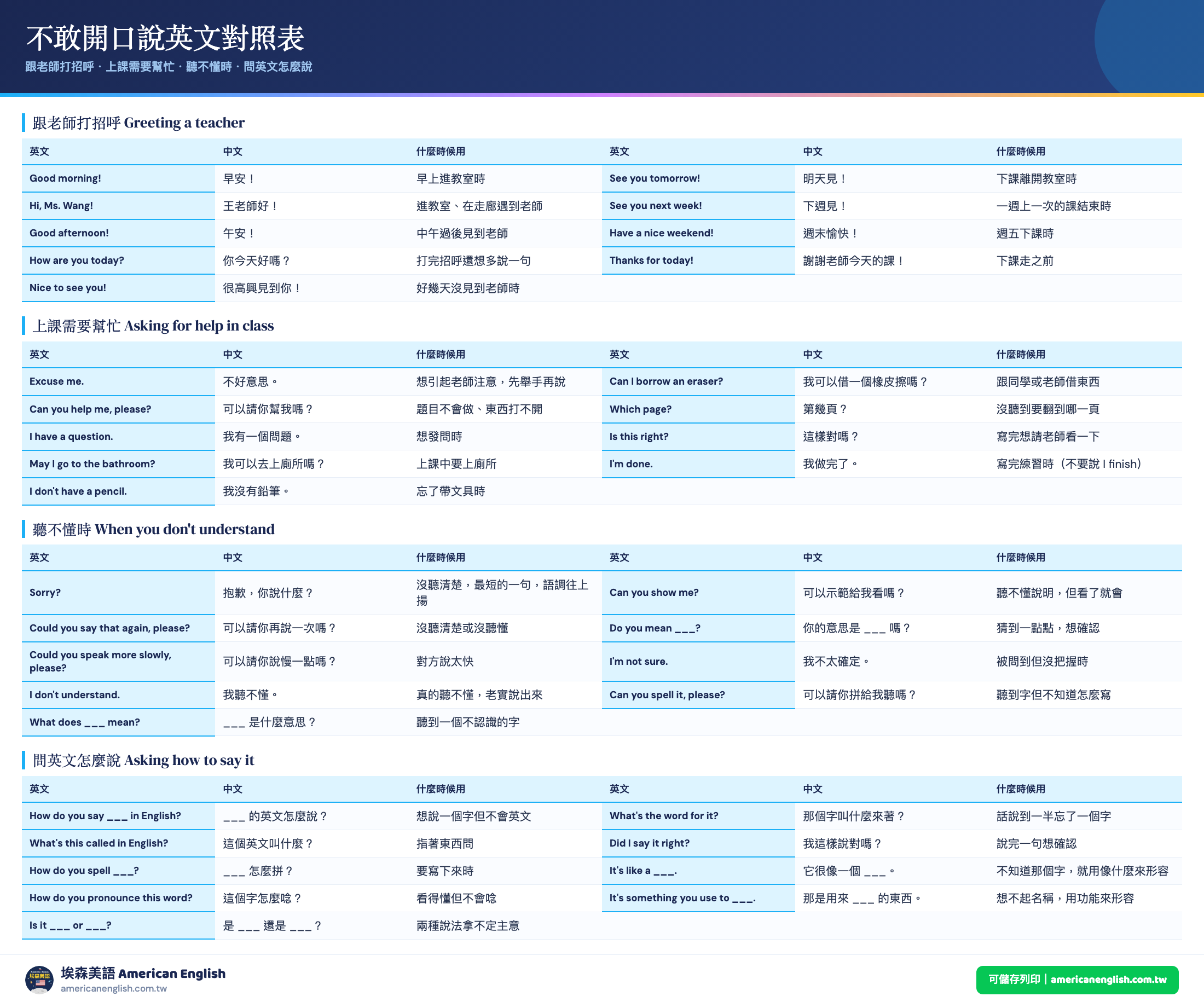Select the page title 不敢開口說英文對照表
The width and height of the screenshot is (1204, 1008).
pyautogui.click(x=165, y=38)
